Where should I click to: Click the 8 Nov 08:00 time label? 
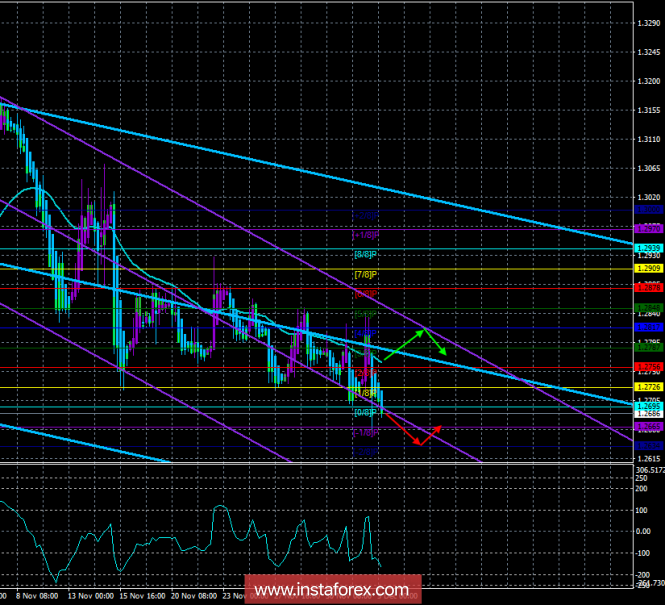click(x=37, y=596)
